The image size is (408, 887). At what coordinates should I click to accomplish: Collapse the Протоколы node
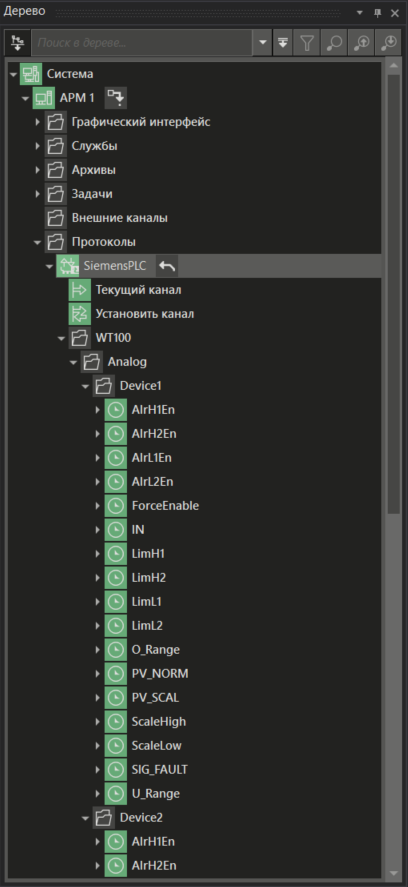(37, 242)
